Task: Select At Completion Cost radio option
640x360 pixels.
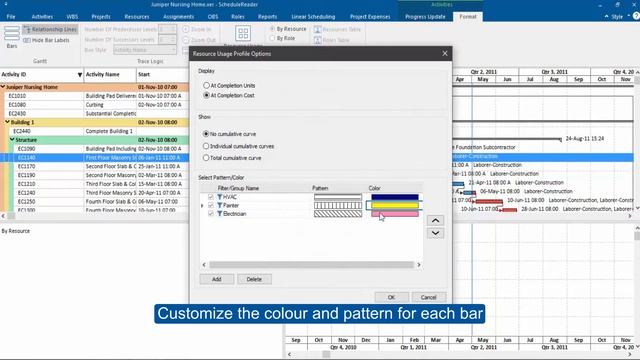Action: tap(206, 95)
